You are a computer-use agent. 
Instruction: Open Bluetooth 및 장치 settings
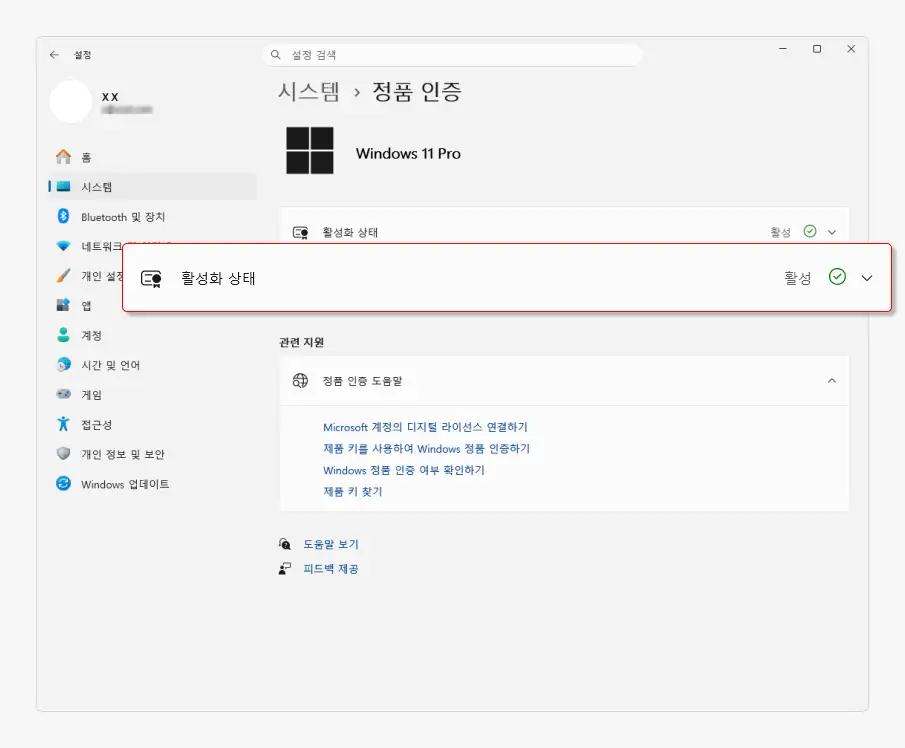pyautogui.click(x=152, y=216)
